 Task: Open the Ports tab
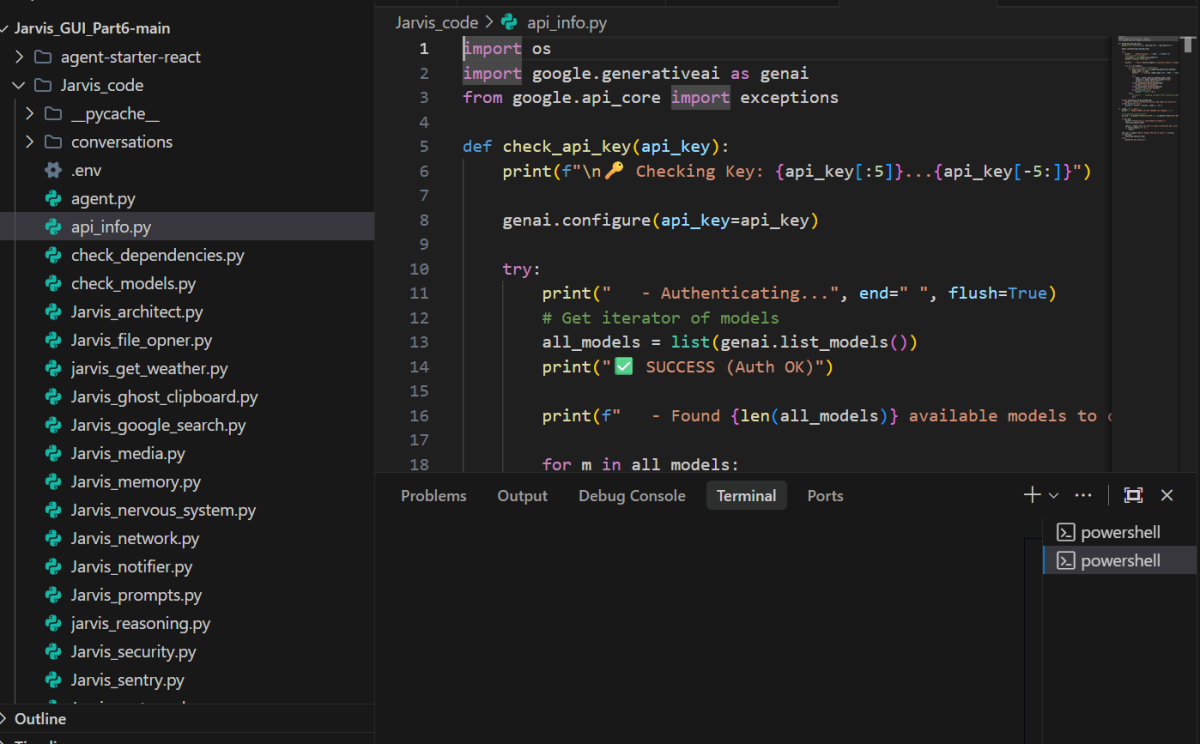(x=825, y=496)
